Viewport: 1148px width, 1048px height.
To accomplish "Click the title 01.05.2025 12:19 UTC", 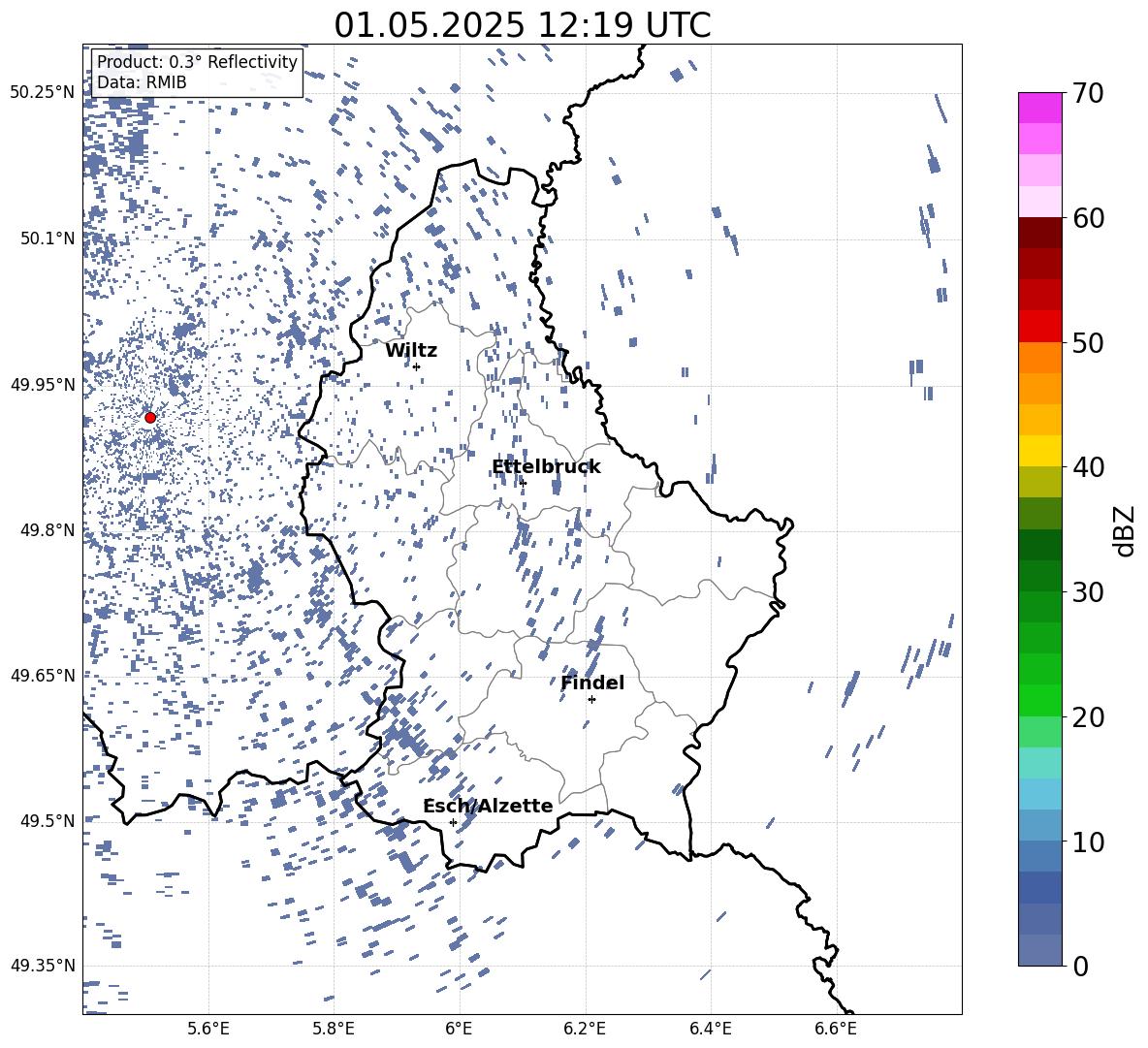I will pos(522,25).
